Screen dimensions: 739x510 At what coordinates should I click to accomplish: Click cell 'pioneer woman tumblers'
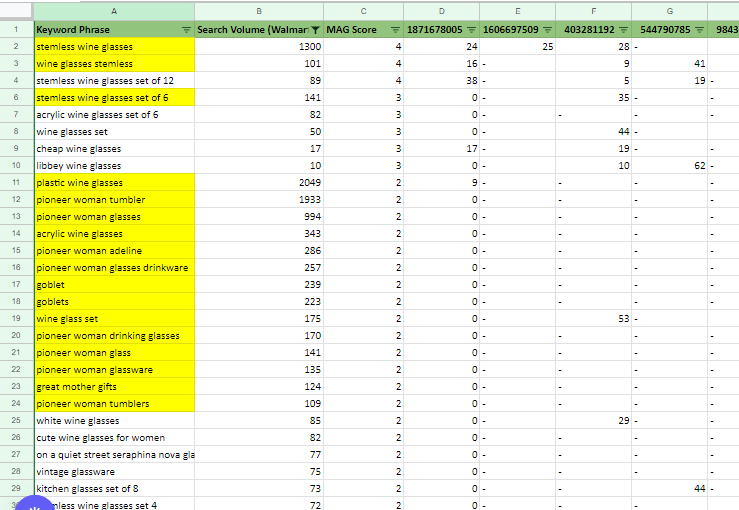114,403
